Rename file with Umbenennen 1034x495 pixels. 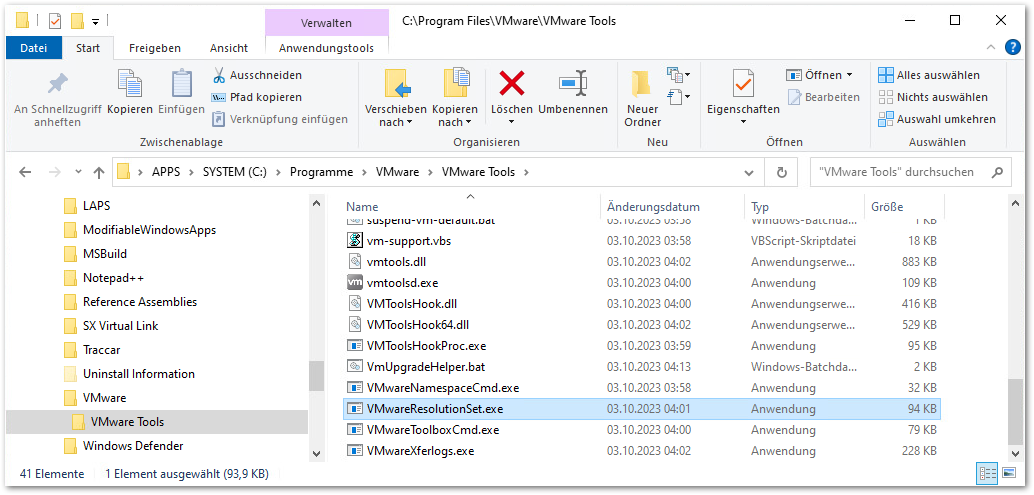pyautogui.click(x=573, y=92)
